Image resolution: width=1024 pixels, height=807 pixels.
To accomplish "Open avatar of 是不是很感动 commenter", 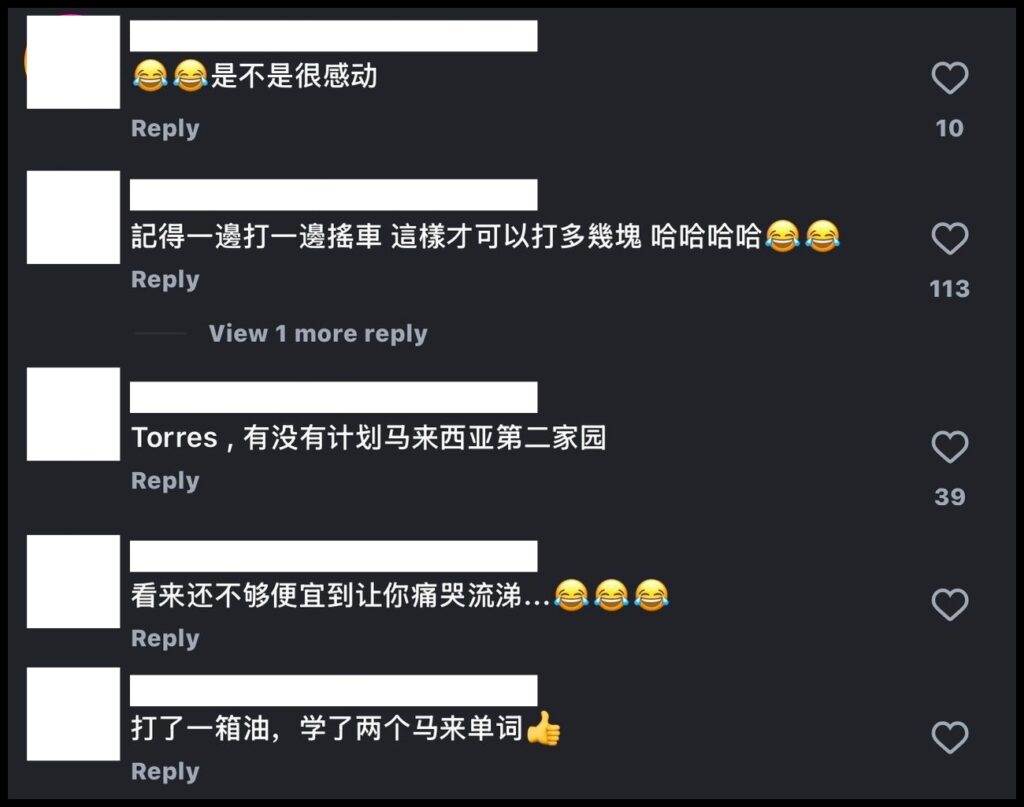I will (x=73, y=62).
